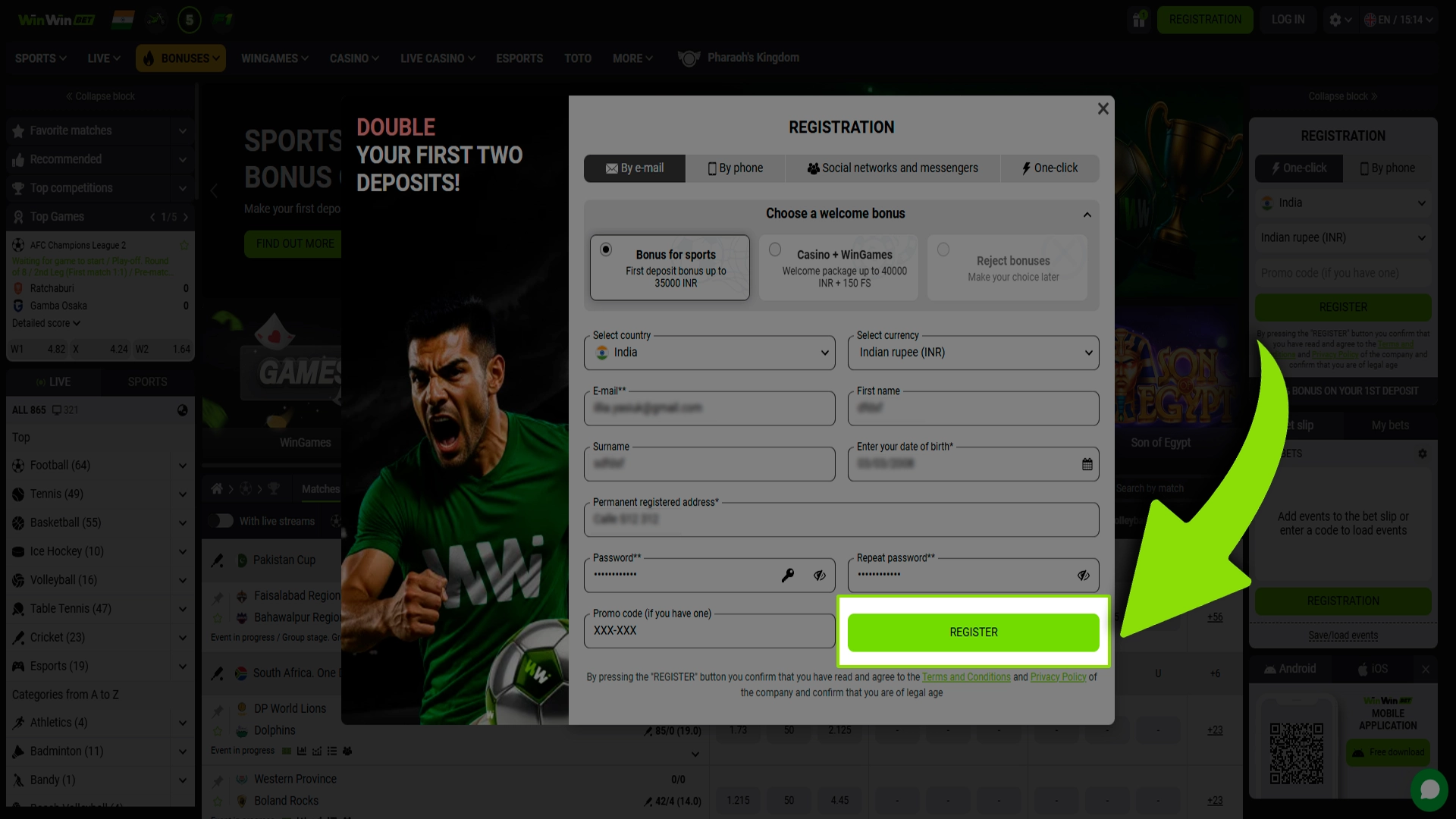The height and width of the screenshot is (819, 1456).
Task: Open Select currency dropdown
Action: click(974, 353)
